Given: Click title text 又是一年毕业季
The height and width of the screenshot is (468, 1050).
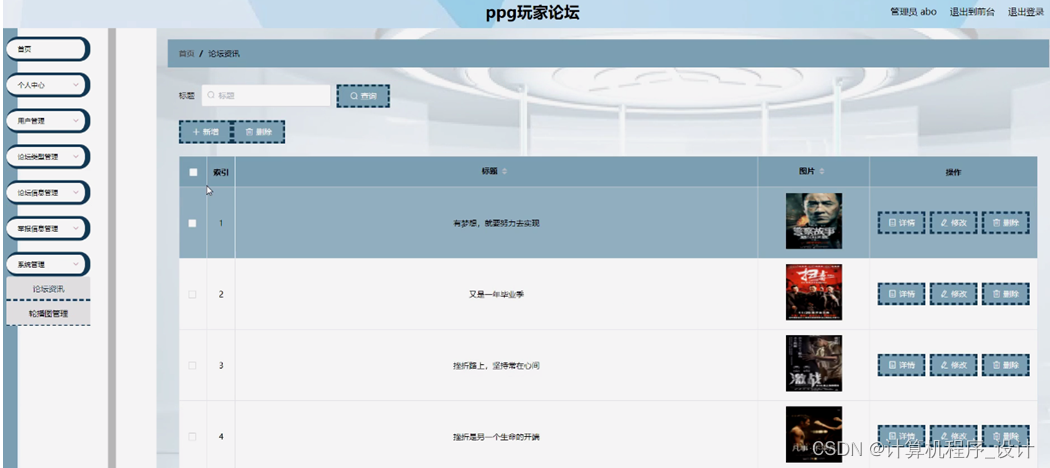Looking at the screenshot, I should pos(496,295).
